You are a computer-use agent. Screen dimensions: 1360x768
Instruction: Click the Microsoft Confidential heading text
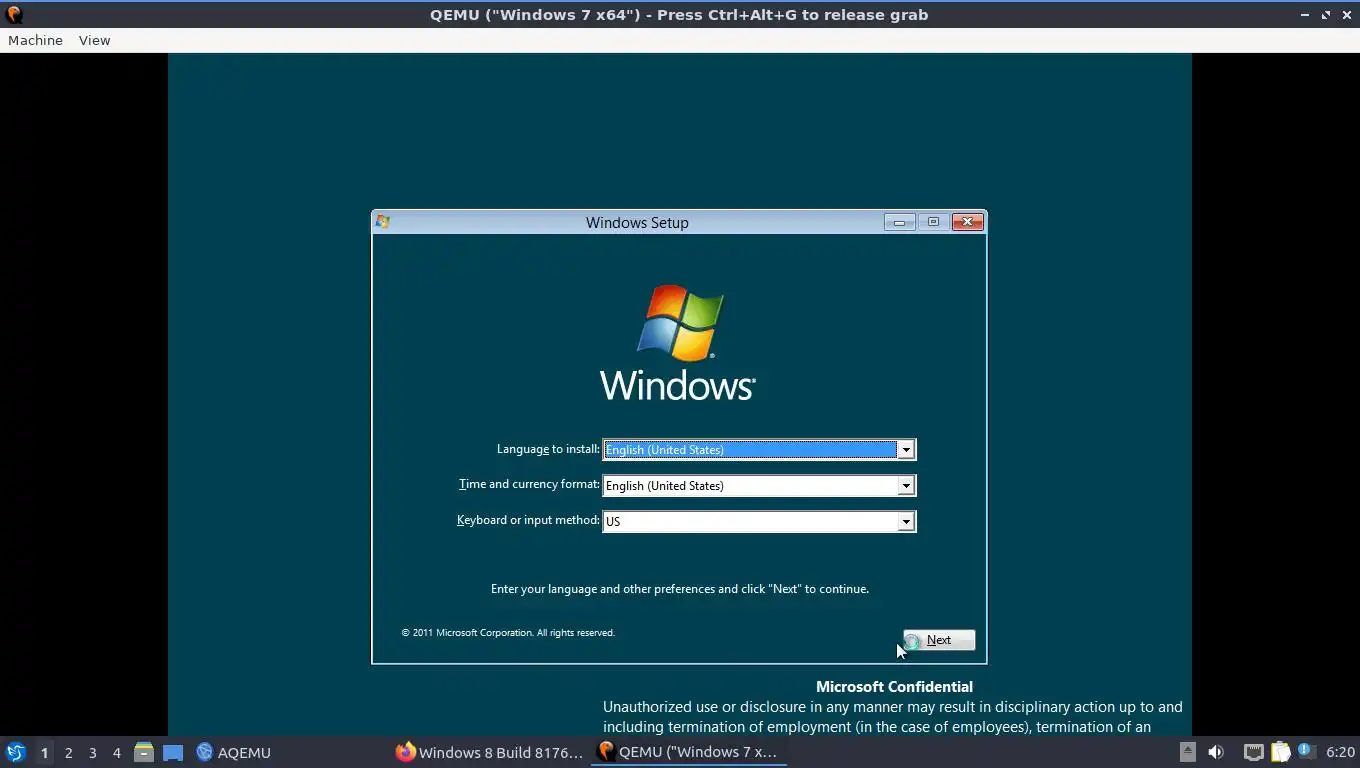[x=894, y=687]
